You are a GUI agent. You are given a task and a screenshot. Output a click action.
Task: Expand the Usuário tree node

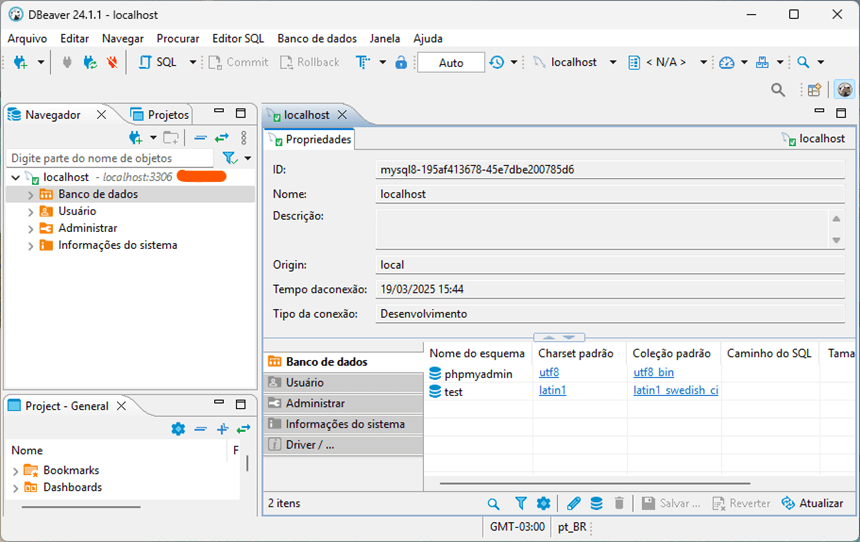31,211
